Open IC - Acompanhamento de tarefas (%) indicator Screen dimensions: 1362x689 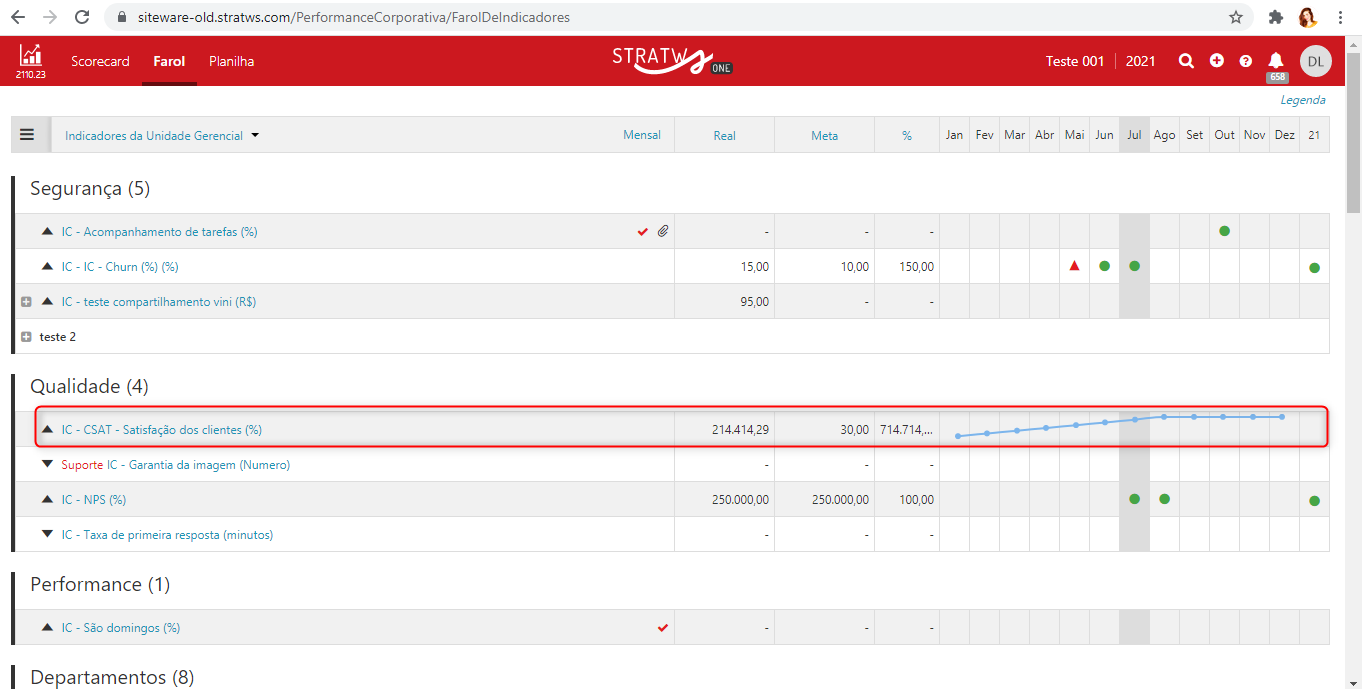tap(160, 232)
